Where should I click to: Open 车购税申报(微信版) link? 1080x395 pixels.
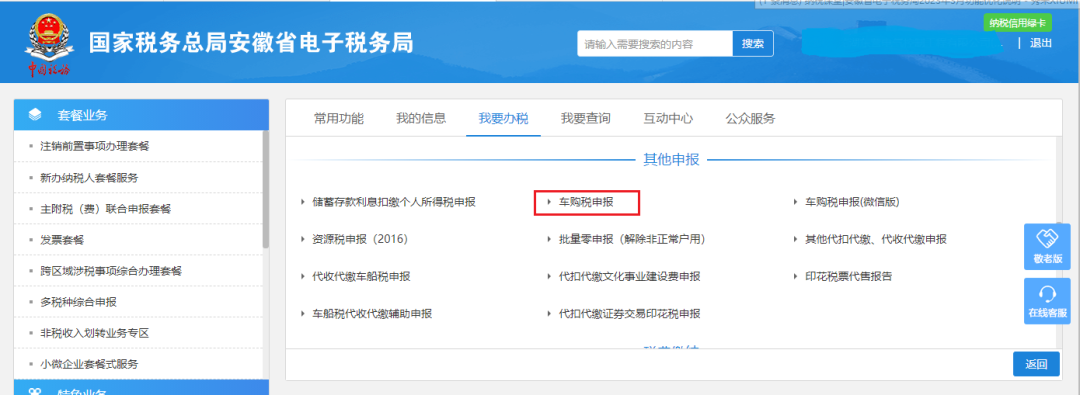point(853,202)
